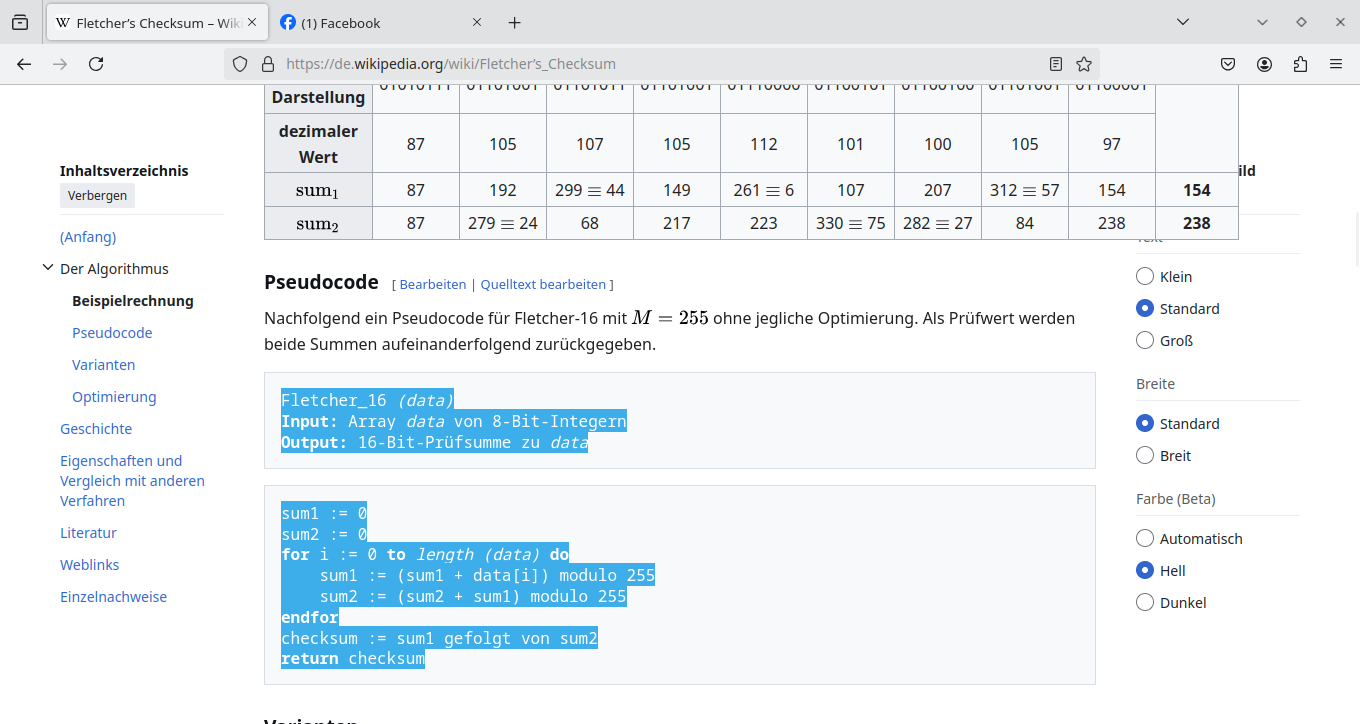The height and width of the screenshot is (724, 1360).
Task: Collapse the Der Algorithmus section chevron
Action: click(48, 267)
